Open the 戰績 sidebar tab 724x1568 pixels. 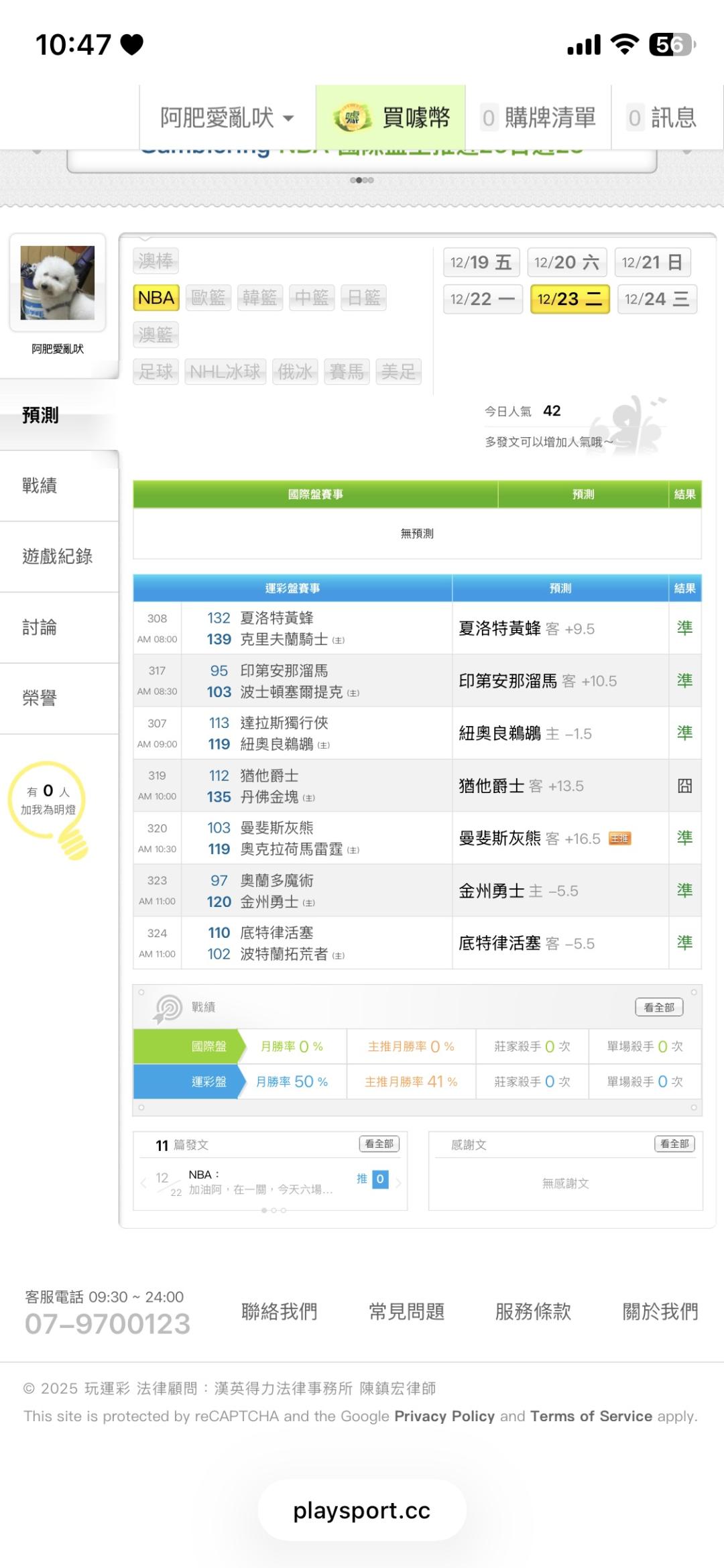tap(40, 485)
